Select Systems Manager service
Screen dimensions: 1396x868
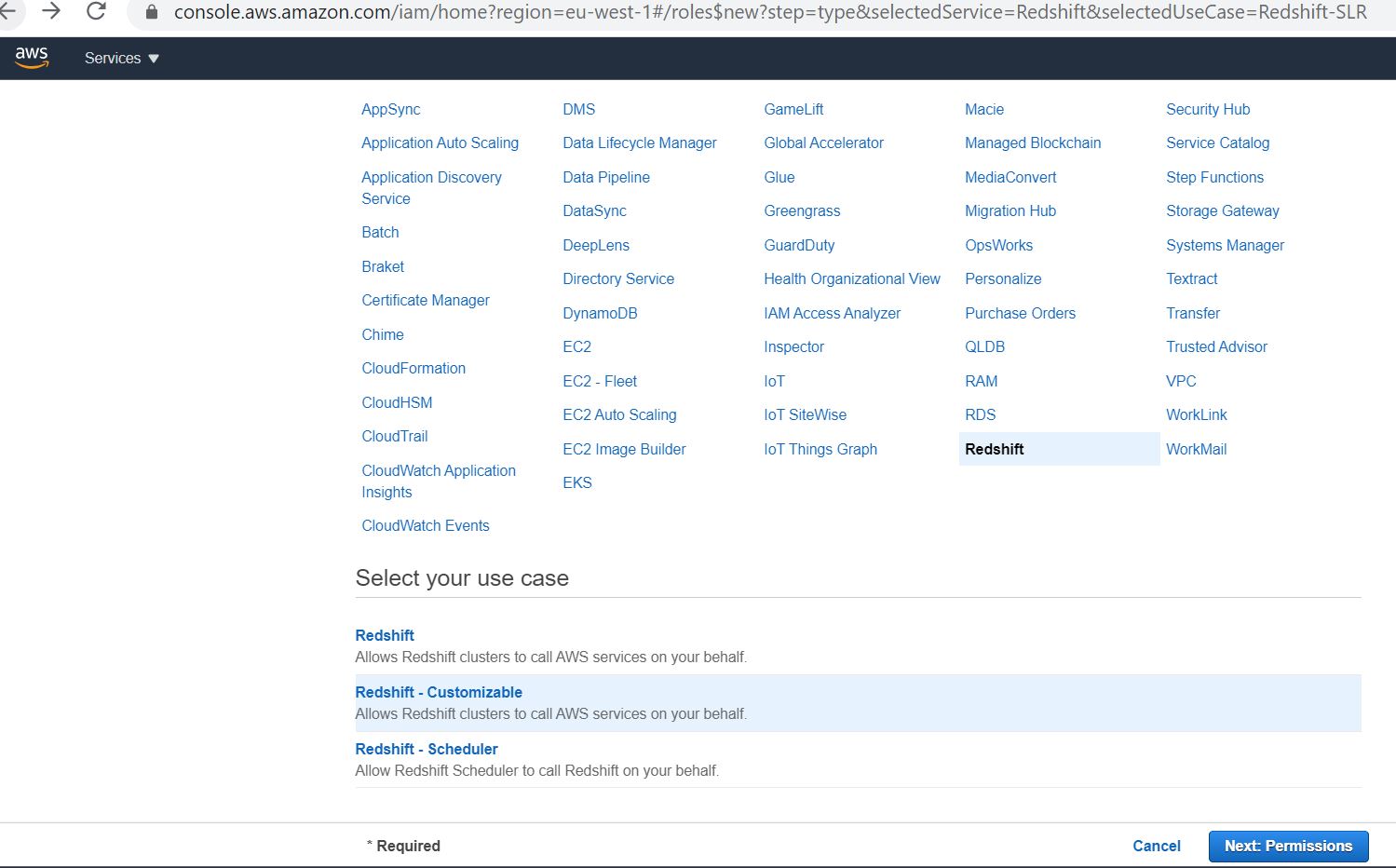click(1225, 245)
